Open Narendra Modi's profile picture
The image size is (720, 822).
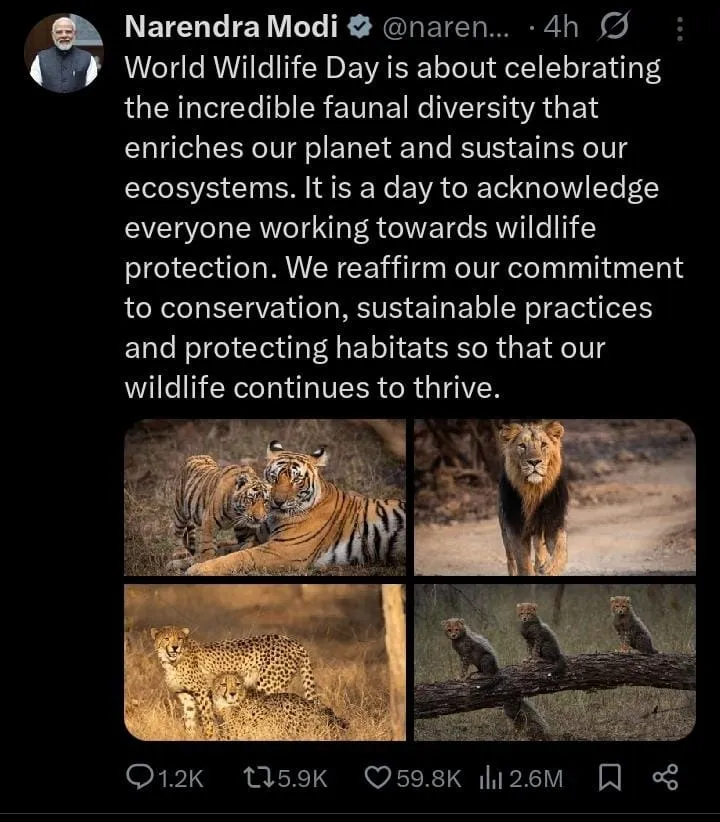64,53
